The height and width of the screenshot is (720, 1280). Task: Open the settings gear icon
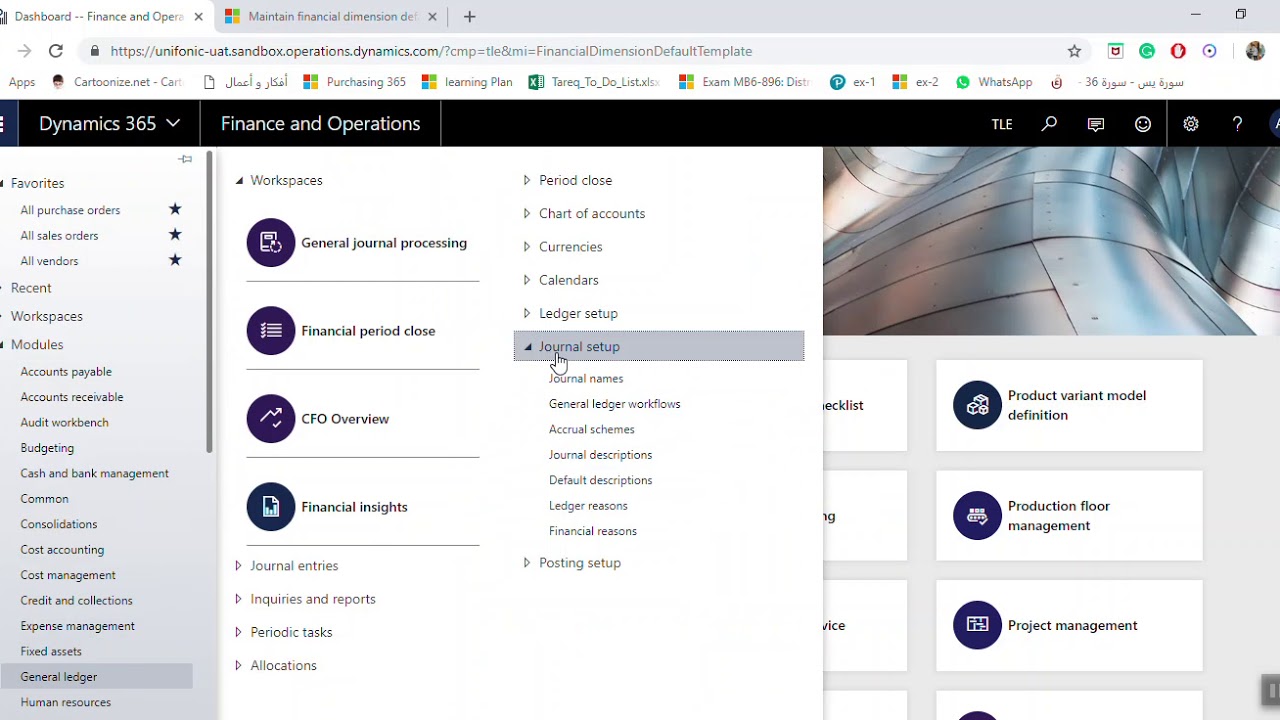point(1190,124)
